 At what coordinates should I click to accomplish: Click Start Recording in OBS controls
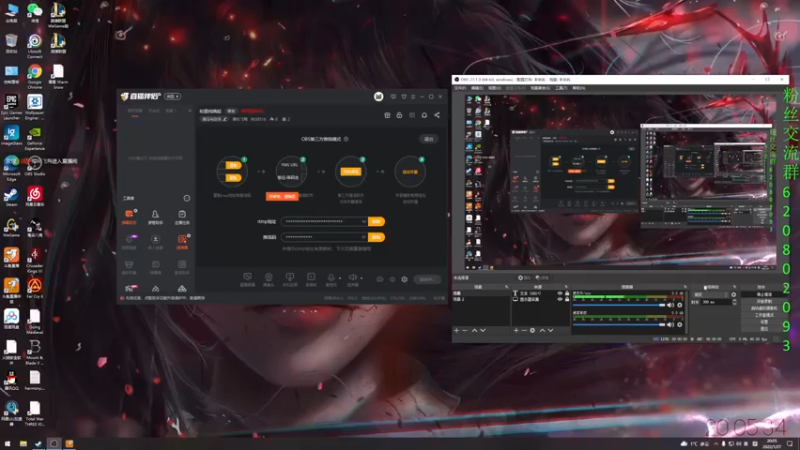tap(764, 301)
